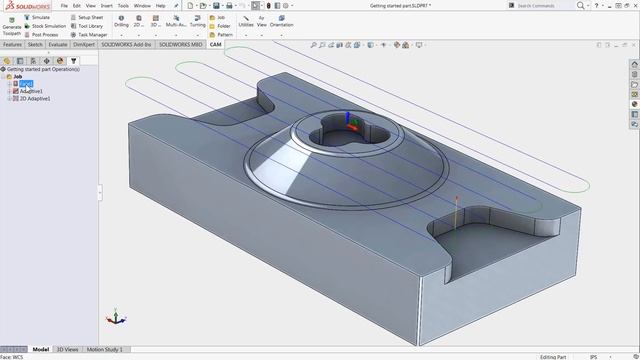The width and height of the screenshot is (640, 360).
Task: Open Apply Scene in view toolbar
Action: pos(405,45)
